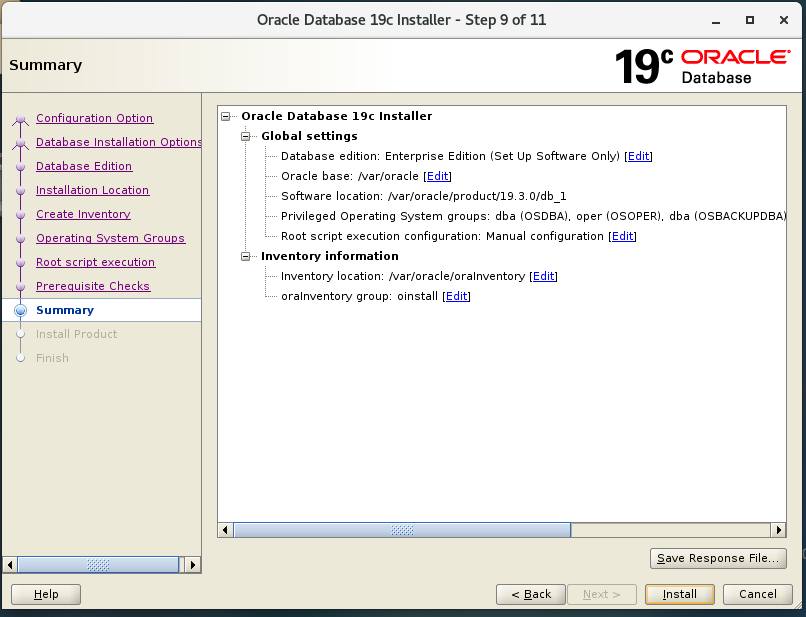This screenshot has height=617, width=806.
Task: Click the Database Edition step marker icon
Action: [x=20, y=166]
